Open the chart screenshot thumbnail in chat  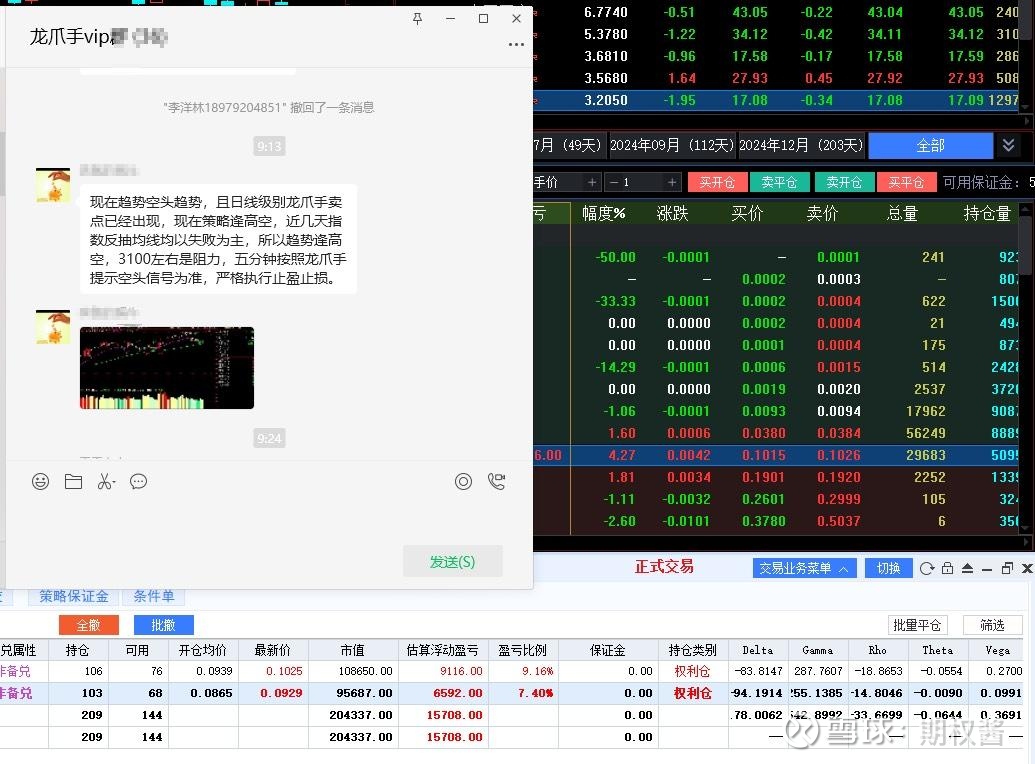pyautogui.click(x=166, y=367)
